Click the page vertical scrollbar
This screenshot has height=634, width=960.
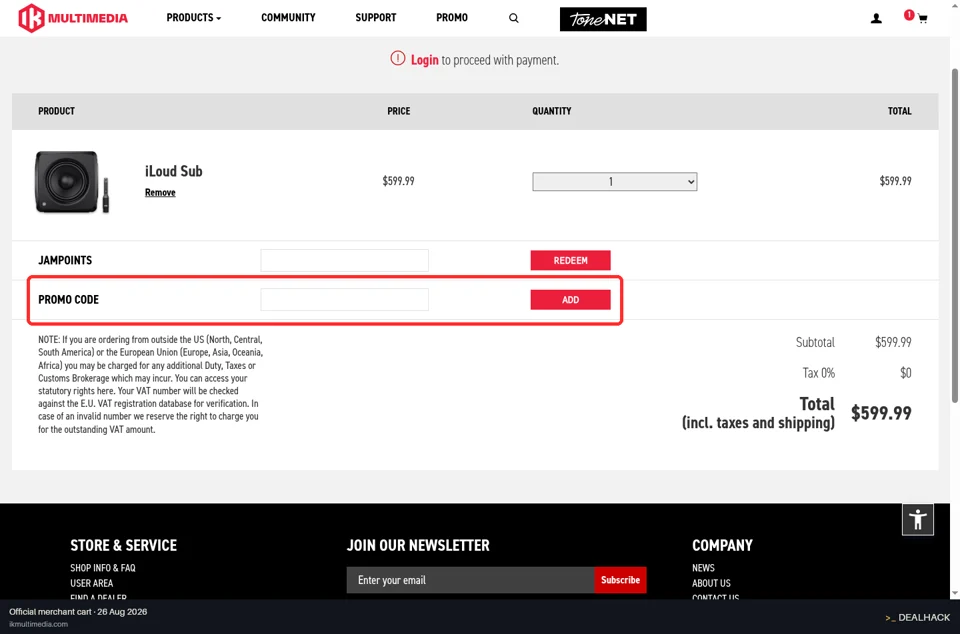click(954, 236)
